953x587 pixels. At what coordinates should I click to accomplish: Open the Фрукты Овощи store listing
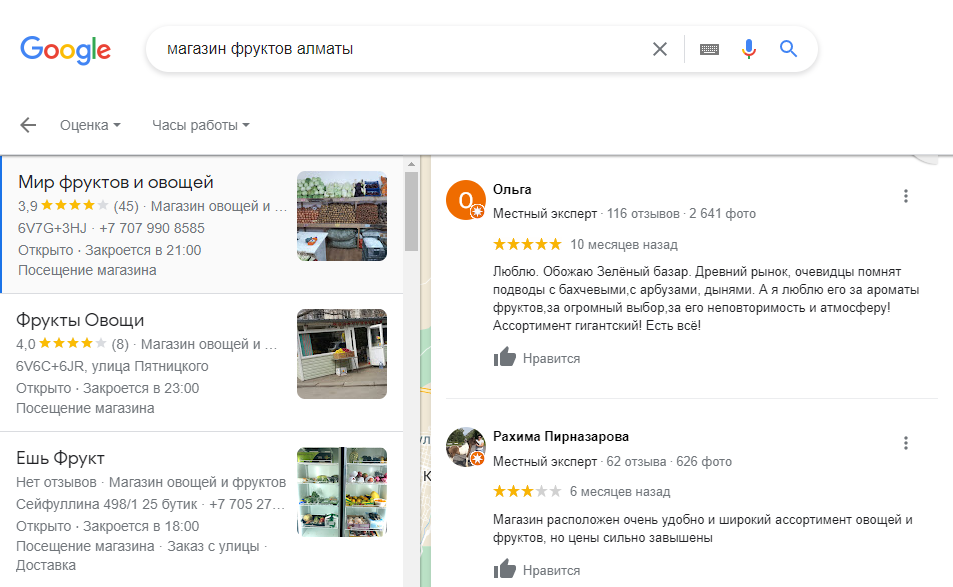pos(201,363)
